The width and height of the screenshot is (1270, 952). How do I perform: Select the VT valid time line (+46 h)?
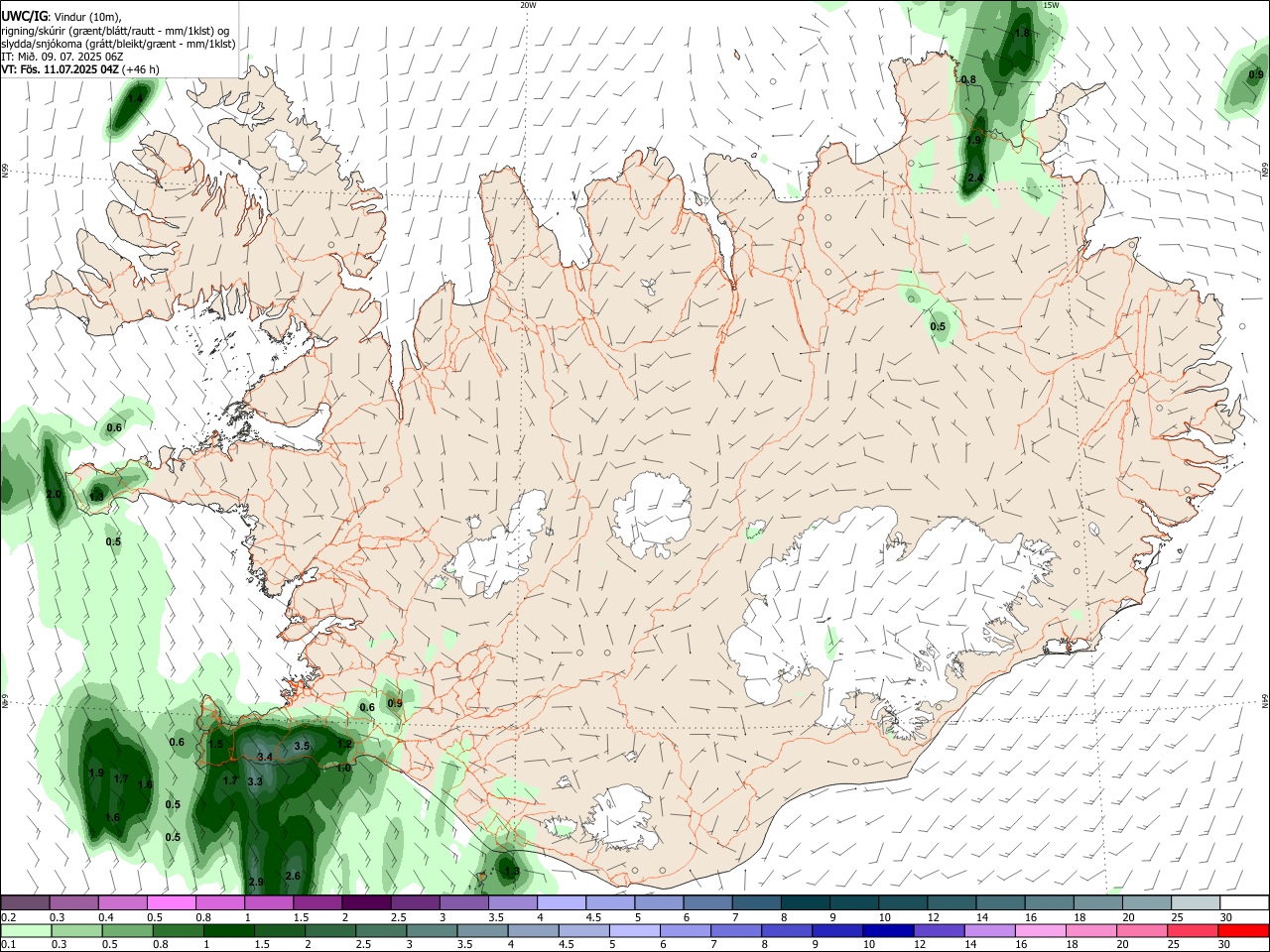79,69
